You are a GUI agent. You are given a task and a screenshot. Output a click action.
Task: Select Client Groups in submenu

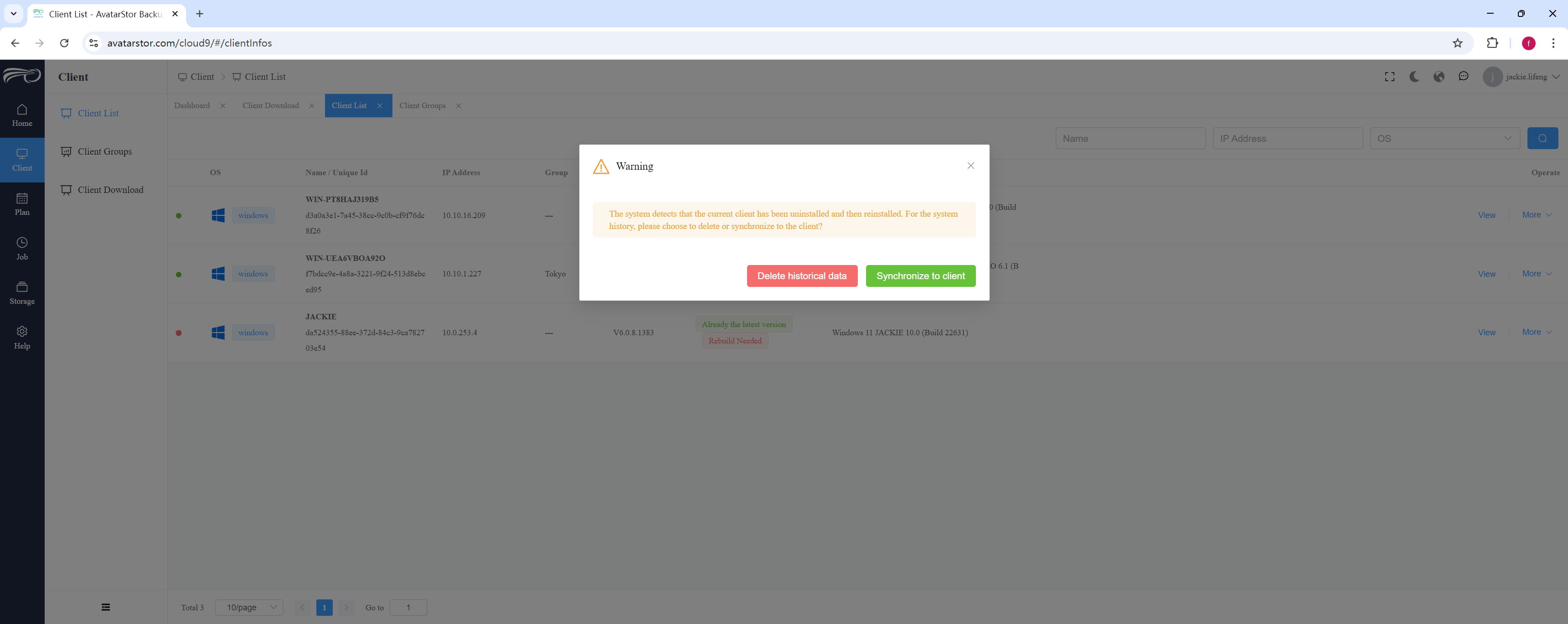[104, 152]
